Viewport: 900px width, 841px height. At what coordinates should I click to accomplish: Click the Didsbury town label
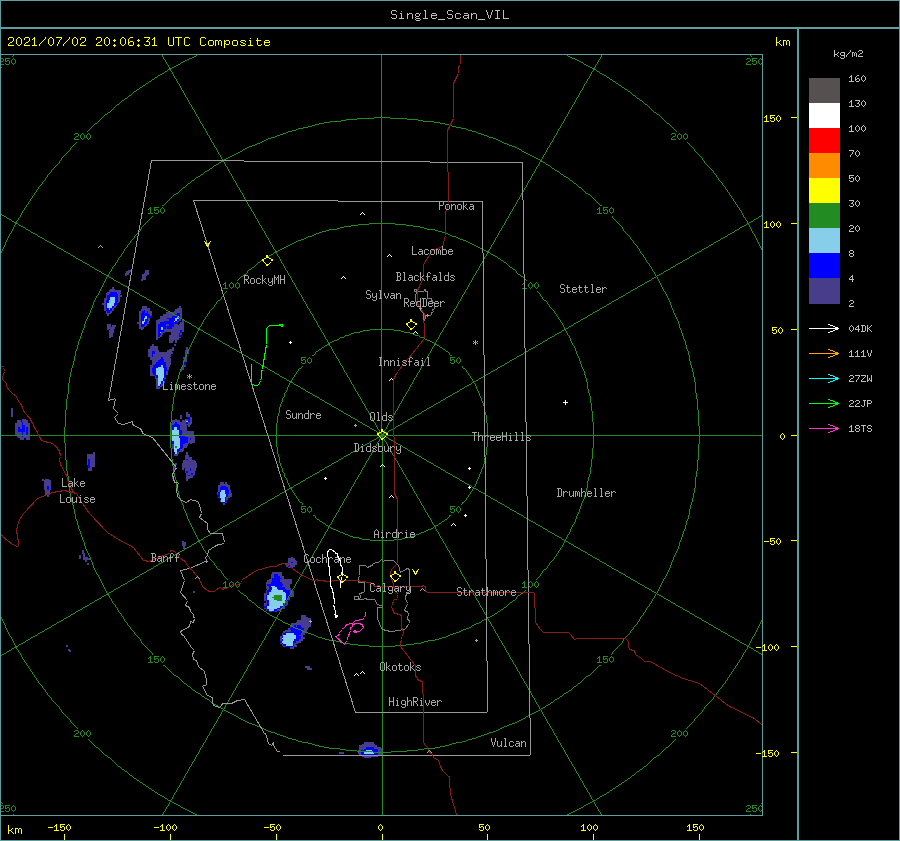pyautogui.click(x=377, y=448)
